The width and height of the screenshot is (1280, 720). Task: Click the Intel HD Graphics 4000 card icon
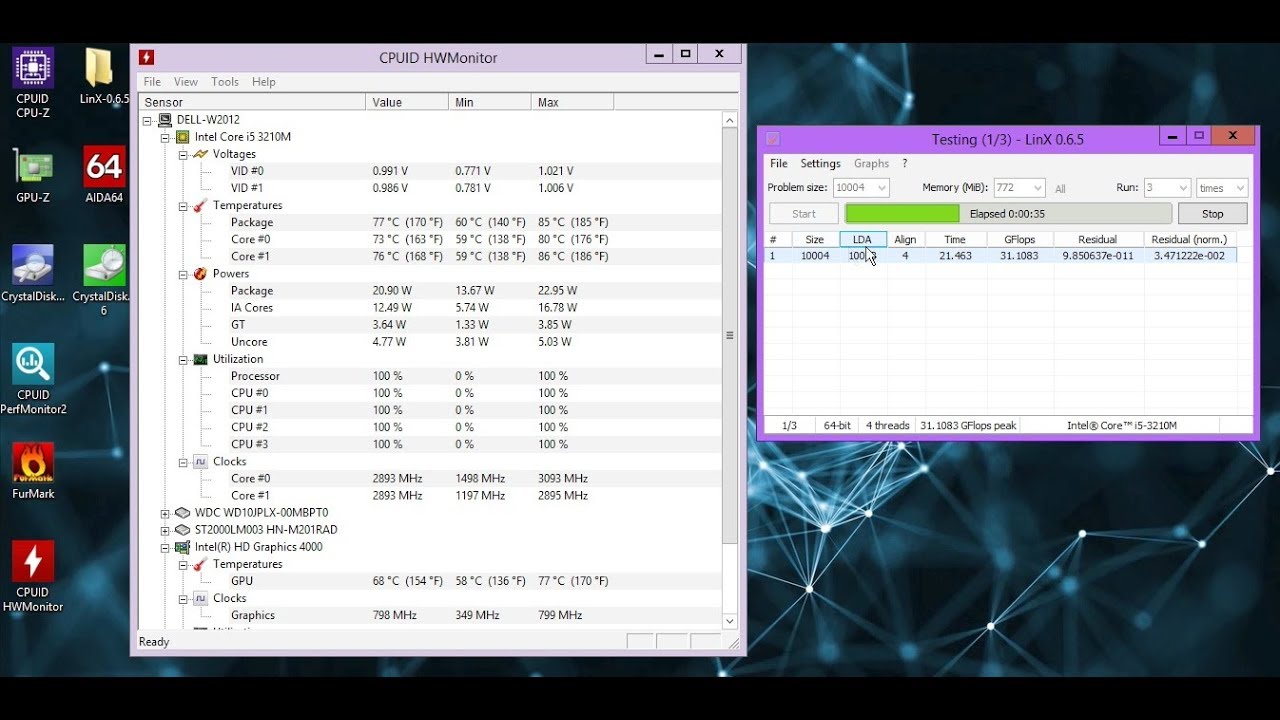point(183,547)
